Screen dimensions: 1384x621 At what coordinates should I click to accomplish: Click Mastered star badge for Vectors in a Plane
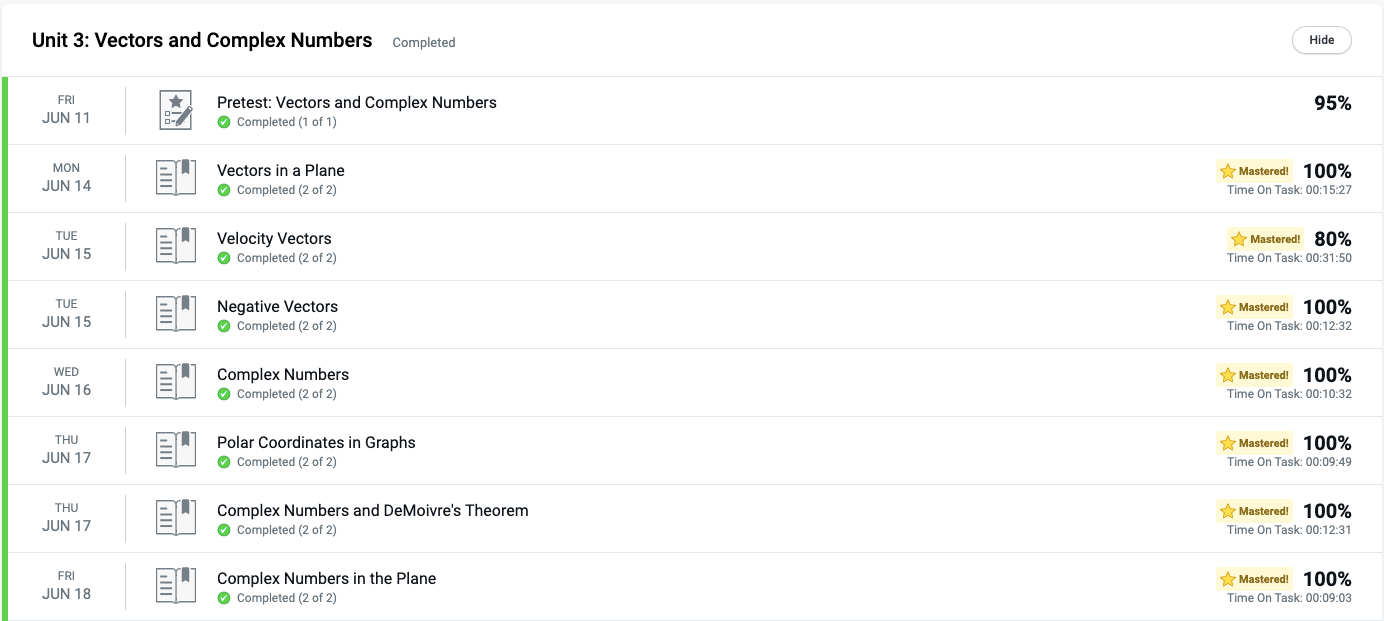point(1254,171)
